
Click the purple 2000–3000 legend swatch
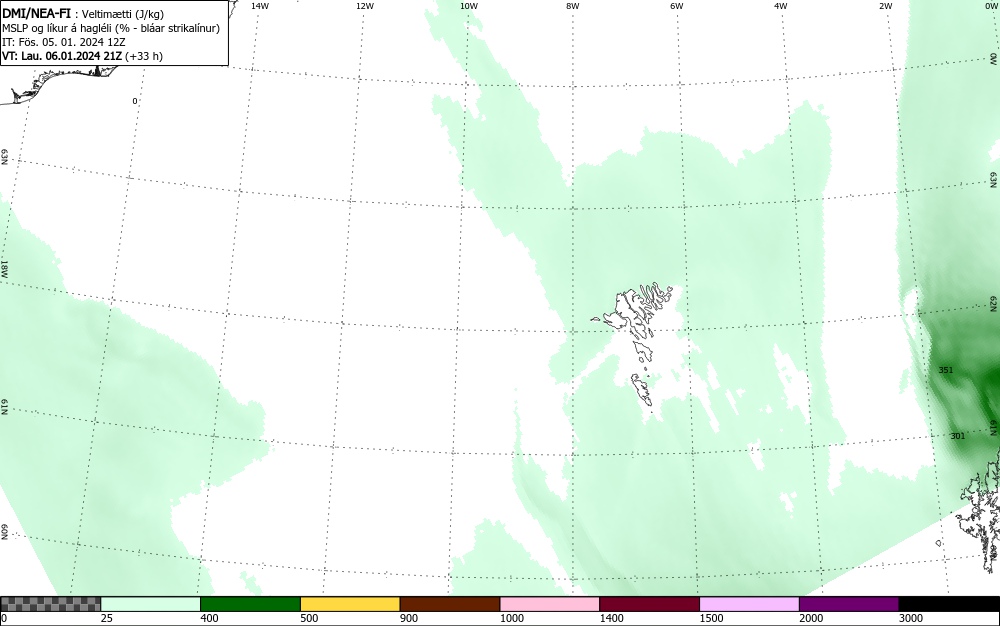849,604
